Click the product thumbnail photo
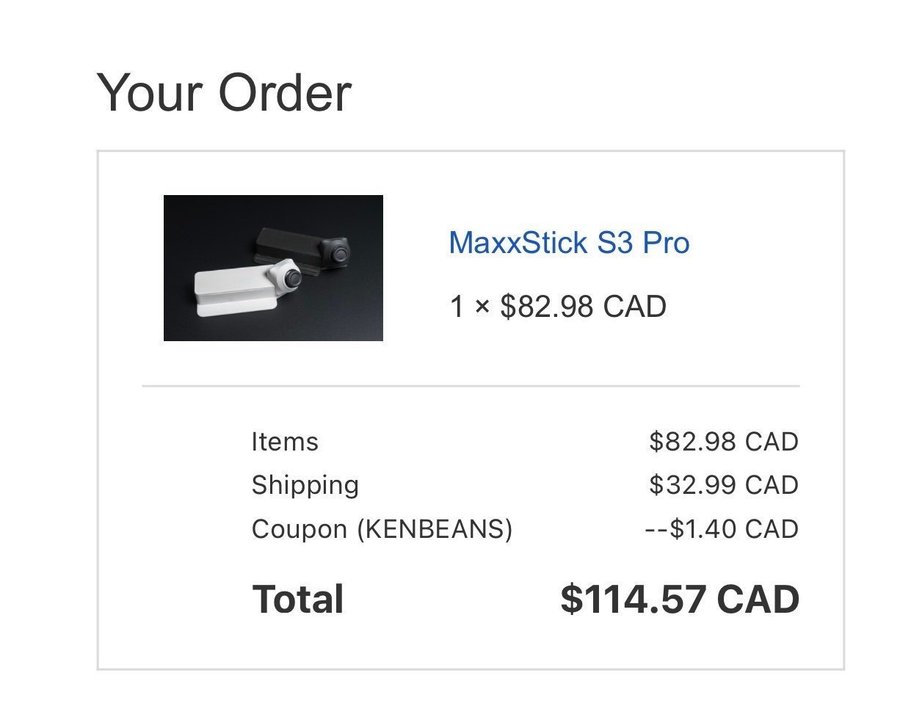Screen dimensions: 900x708 (x=273, y=268)
